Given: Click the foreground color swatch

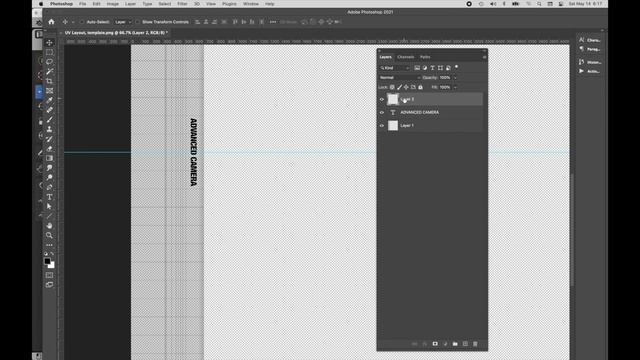Looking at the screenshot, I should pyautogui.click(x=47, y=261).
